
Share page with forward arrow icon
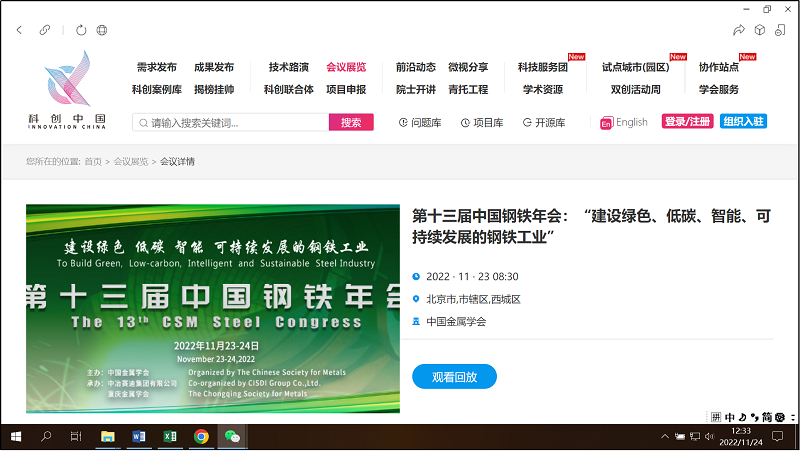coord(739,30)
